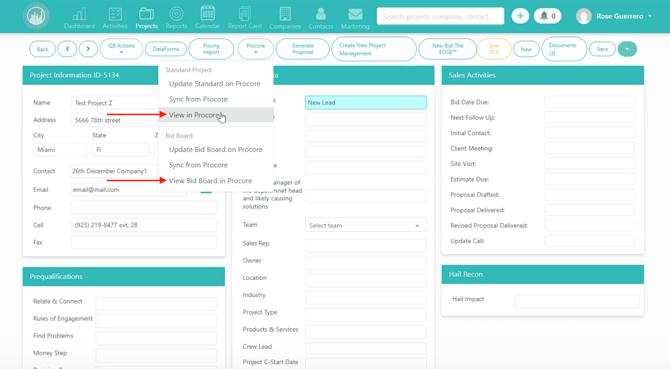Click the Update Call field
Viewport: 670px width, 369px height.
589,241
